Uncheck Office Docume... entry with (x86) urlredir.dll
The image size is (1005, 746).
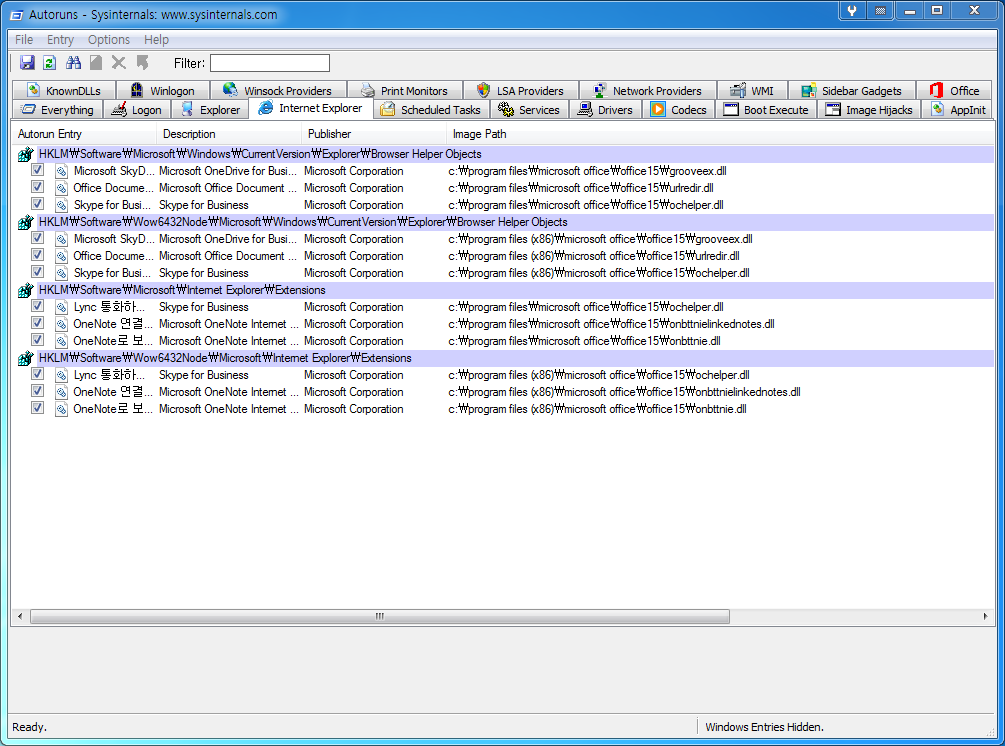coord(37,255)
